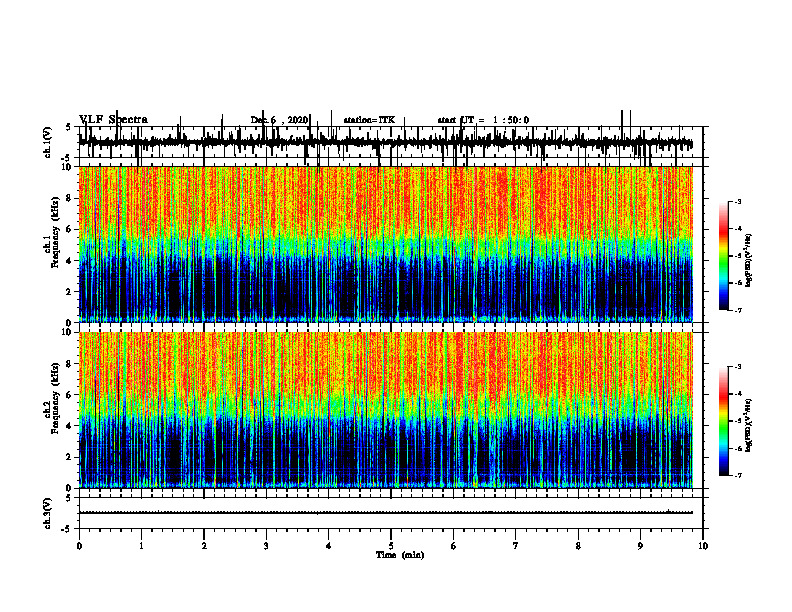Click ch.2 colorbar tick "-3"
The image size is (792, 612).
click(738, 367)
